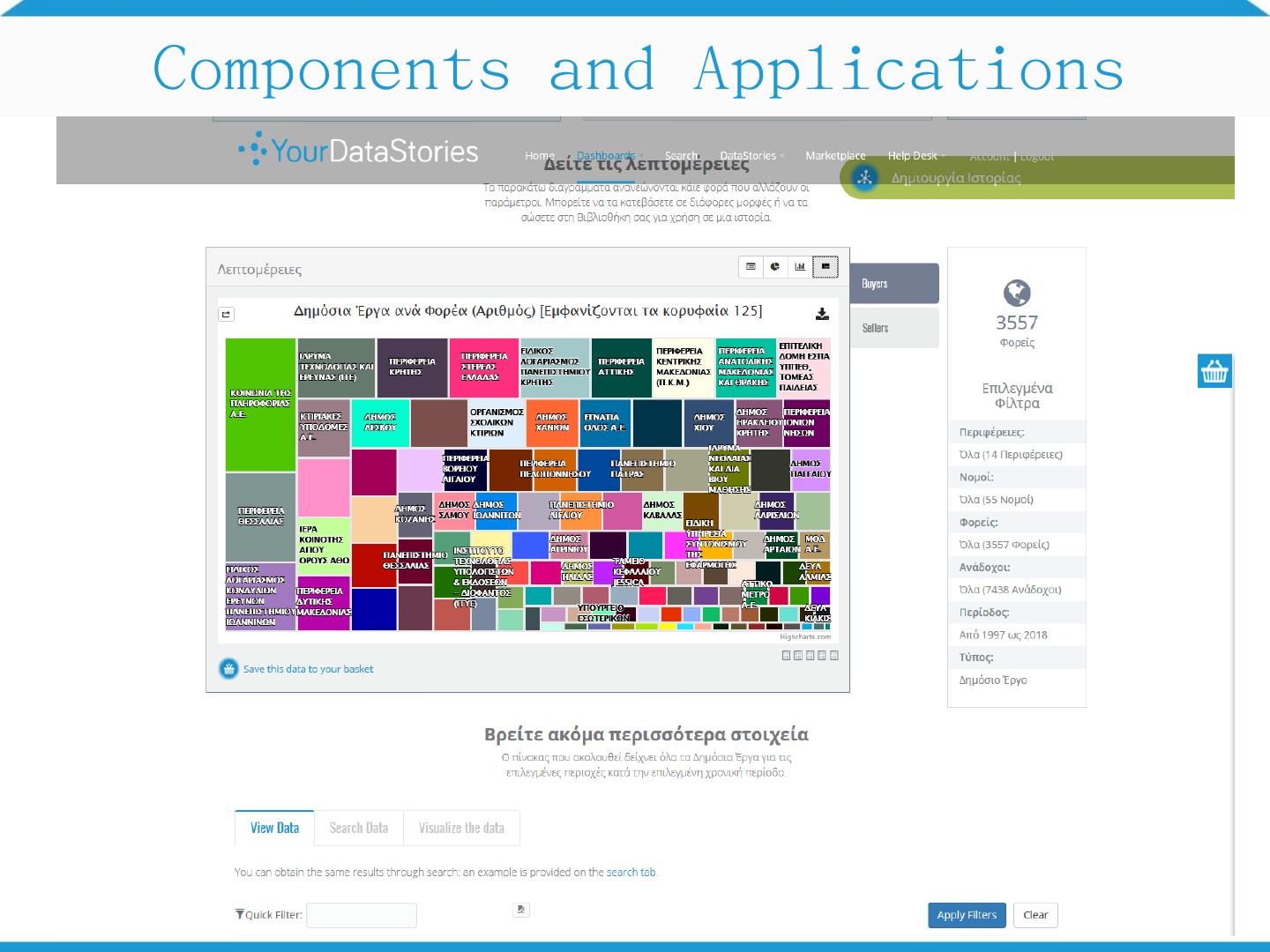Switch to bar chart view icon

pos(800,266)
